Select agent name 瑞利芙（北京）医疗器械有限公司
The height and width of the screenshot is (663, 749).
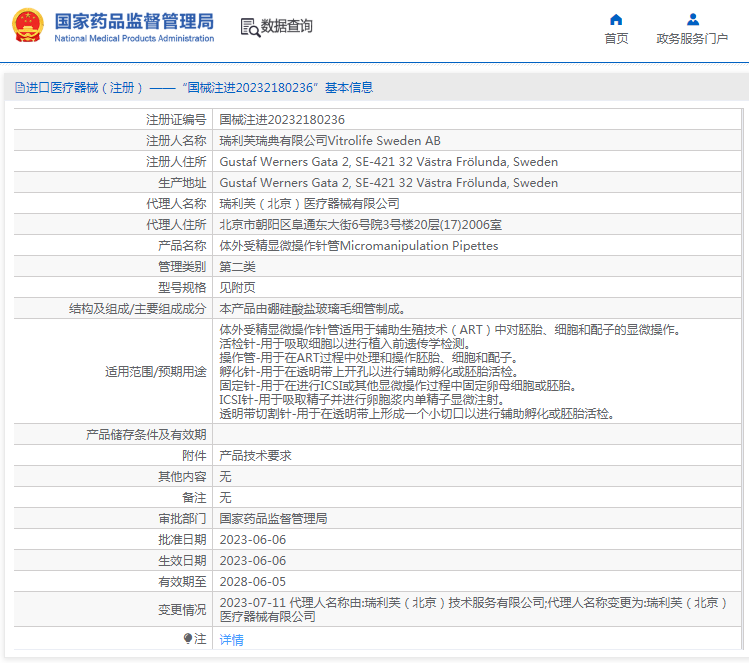tap(309, 203)
